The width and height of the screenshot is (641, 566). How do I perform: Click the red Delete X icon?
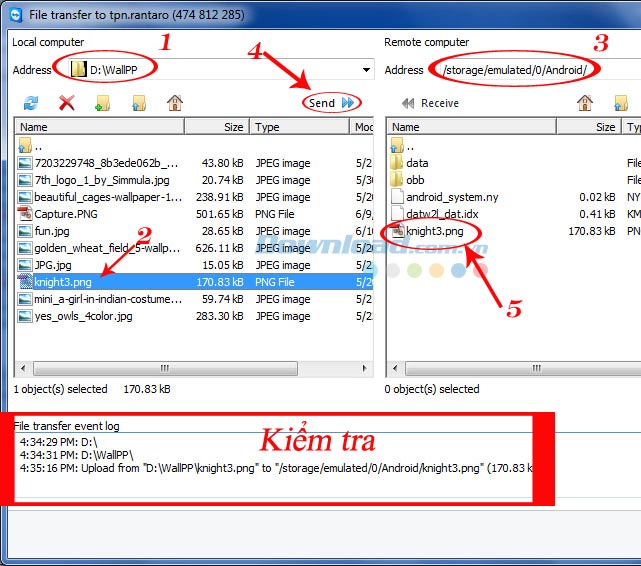tap(67, 103)
